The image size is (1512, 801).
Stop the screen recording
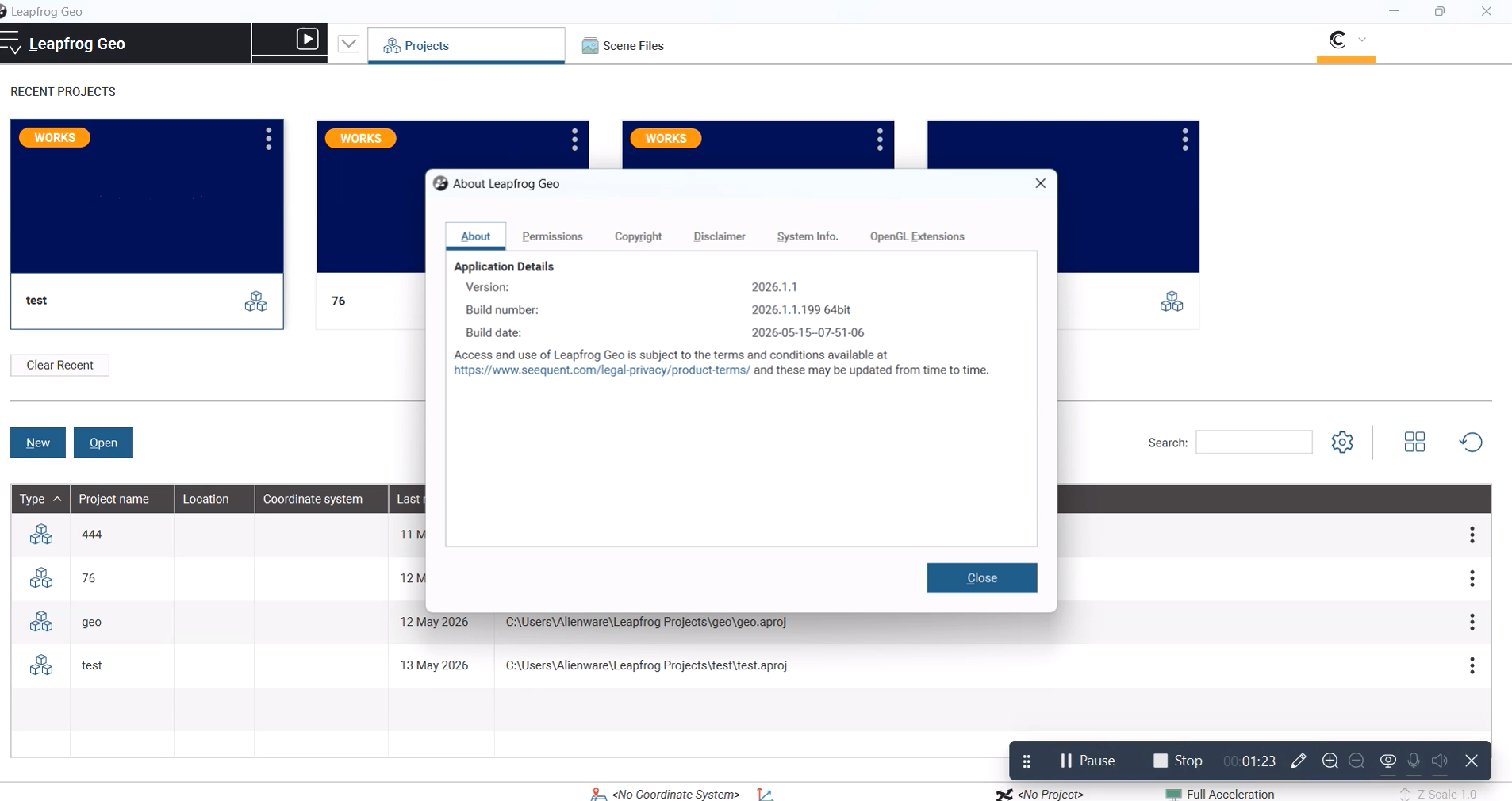(1178, 761)
